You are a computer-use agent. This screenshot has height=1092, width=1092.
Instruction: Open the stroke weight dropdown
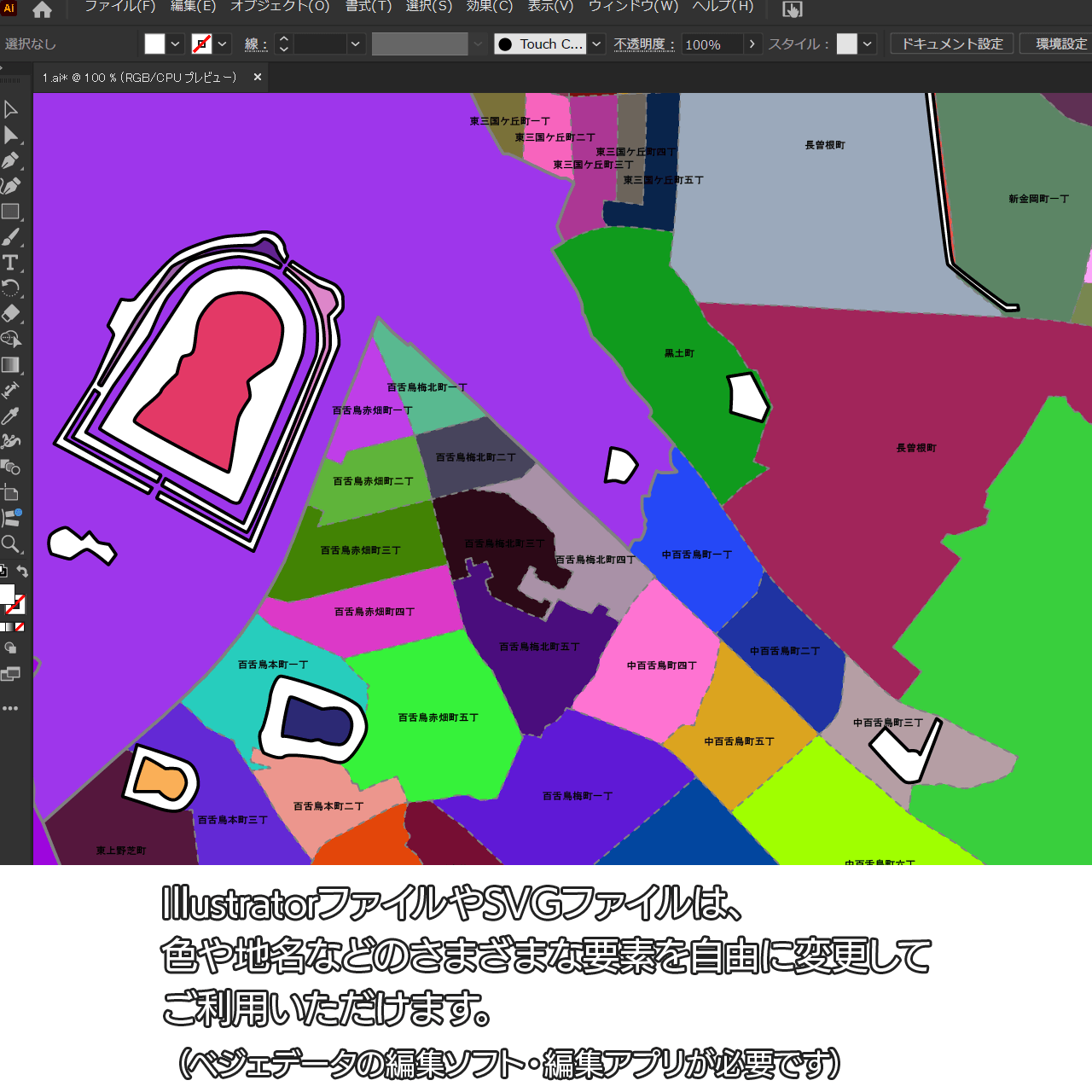point(356,44)
